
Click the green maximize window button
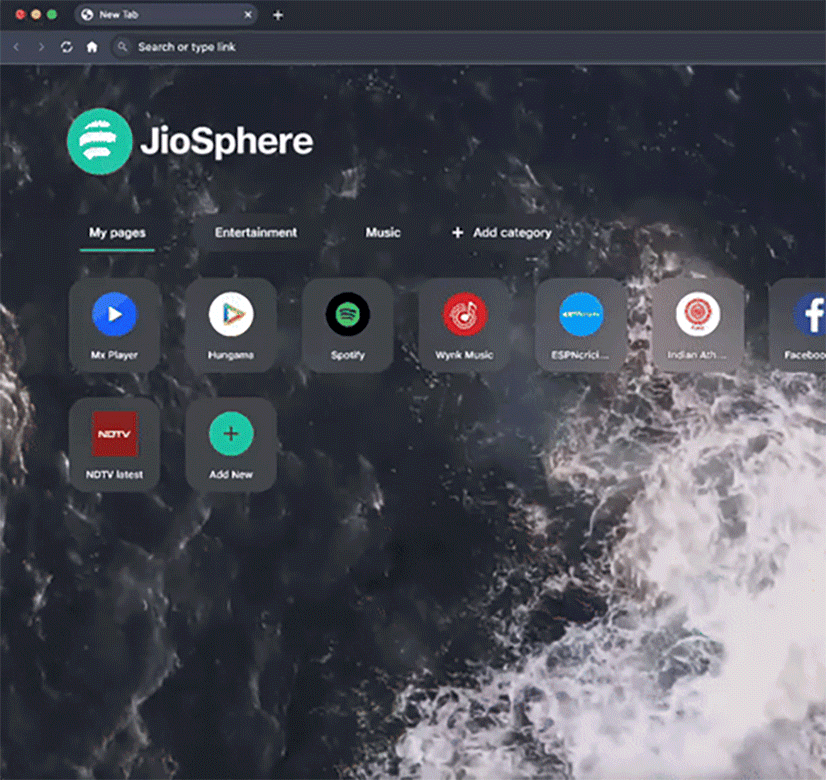(x=52, y=15)
